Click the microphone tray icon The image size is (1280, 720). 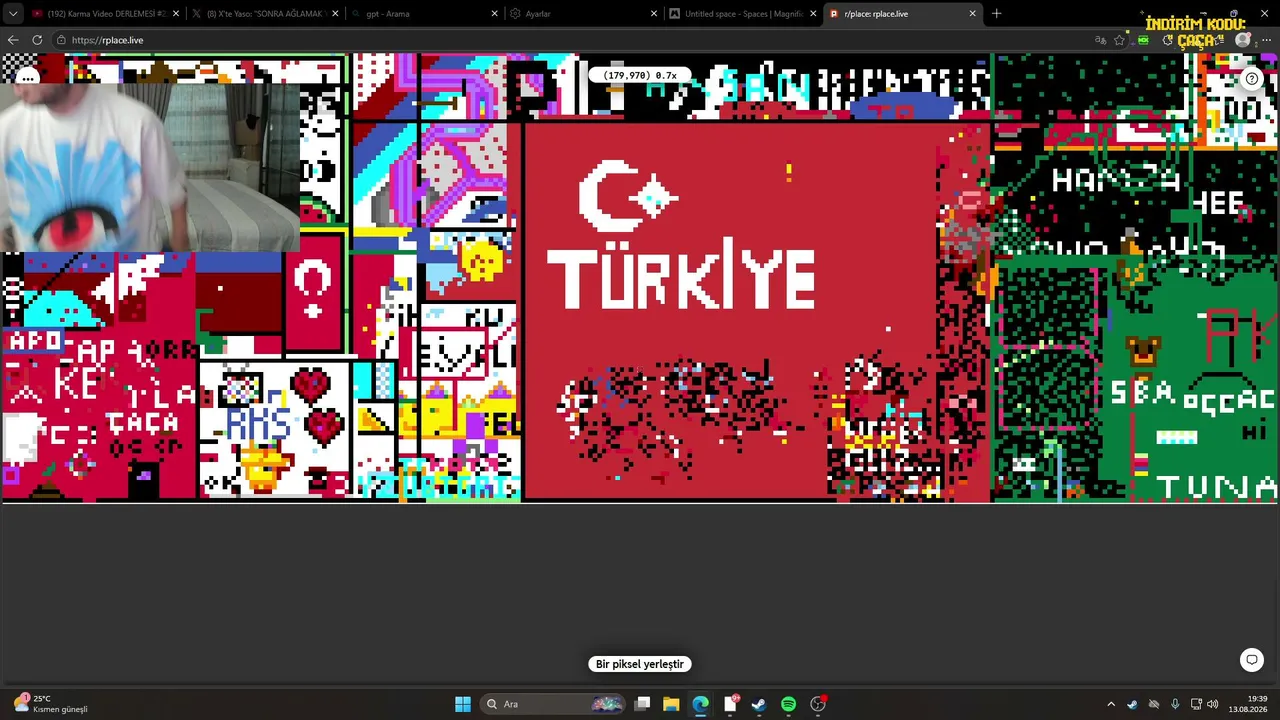(1175, 704)
